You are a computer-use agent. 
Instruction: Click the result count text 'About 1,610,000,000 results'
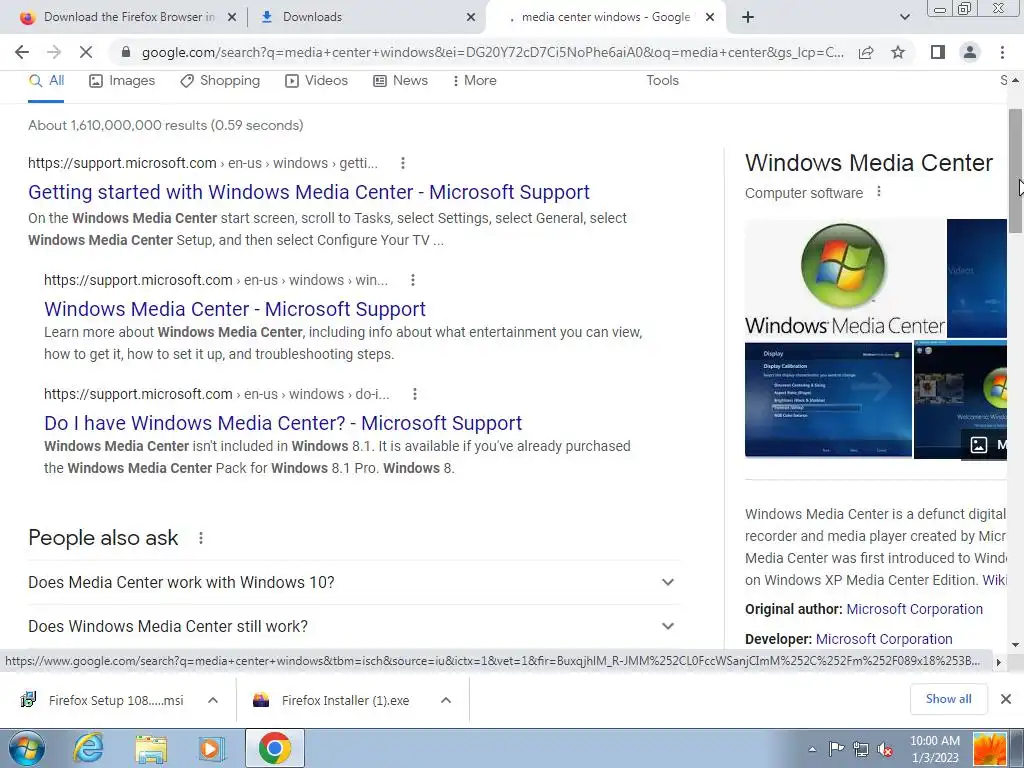pos(118,125)
